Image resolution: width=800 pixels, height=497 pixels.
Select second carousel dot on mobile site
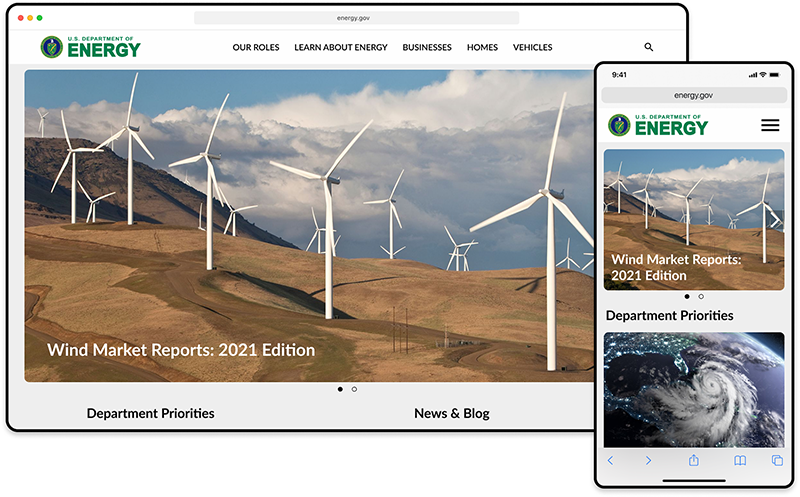point(701,296)
